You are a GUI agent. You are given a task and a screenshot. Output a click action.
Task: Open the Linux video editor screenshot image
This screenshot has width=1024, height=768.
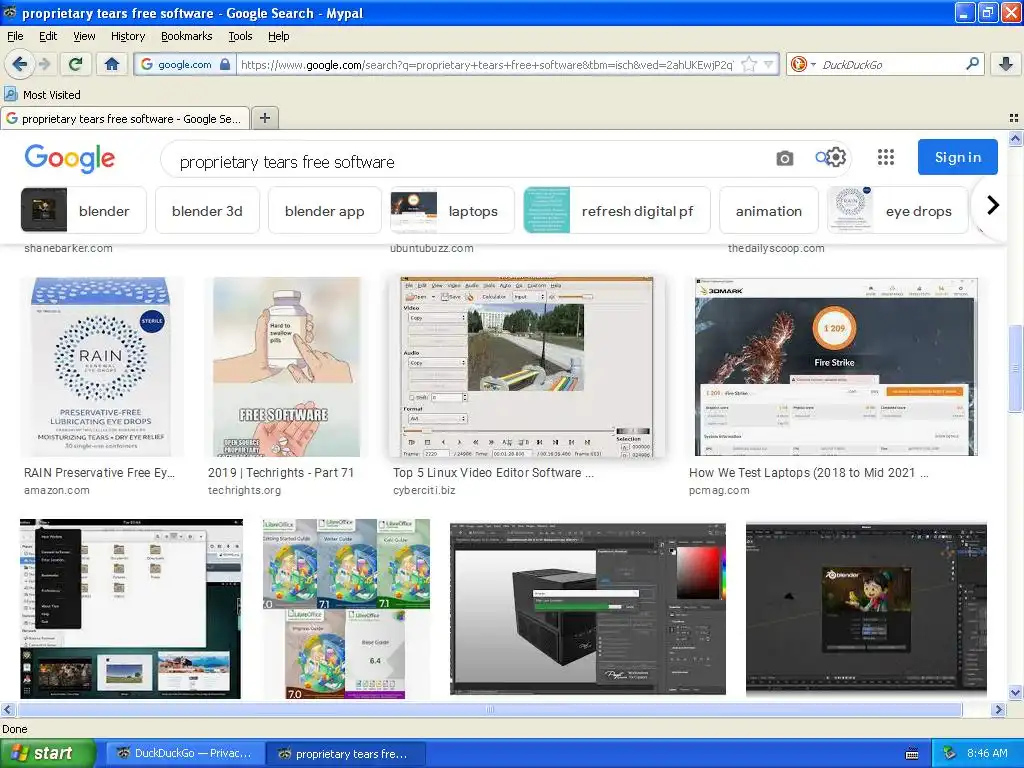526,366
